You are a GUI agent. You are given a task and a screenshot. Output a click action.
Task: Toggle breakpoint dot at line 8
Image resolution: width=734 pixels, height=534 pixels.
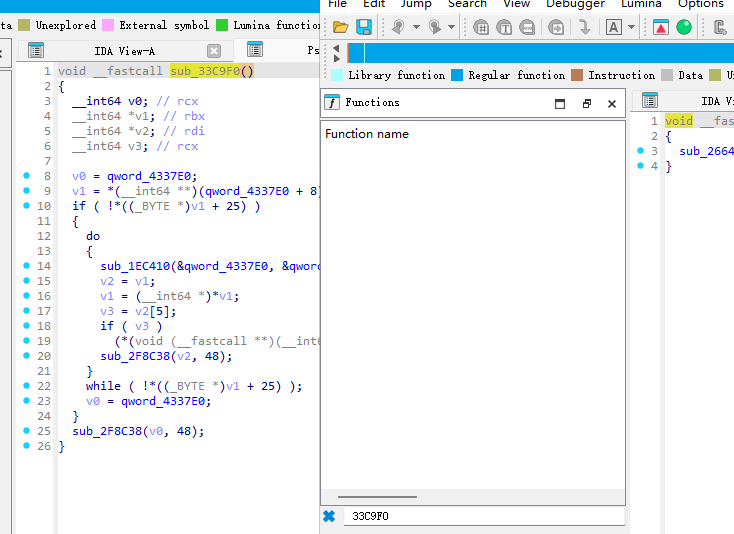pyautogui.click(x=27, y=176)
